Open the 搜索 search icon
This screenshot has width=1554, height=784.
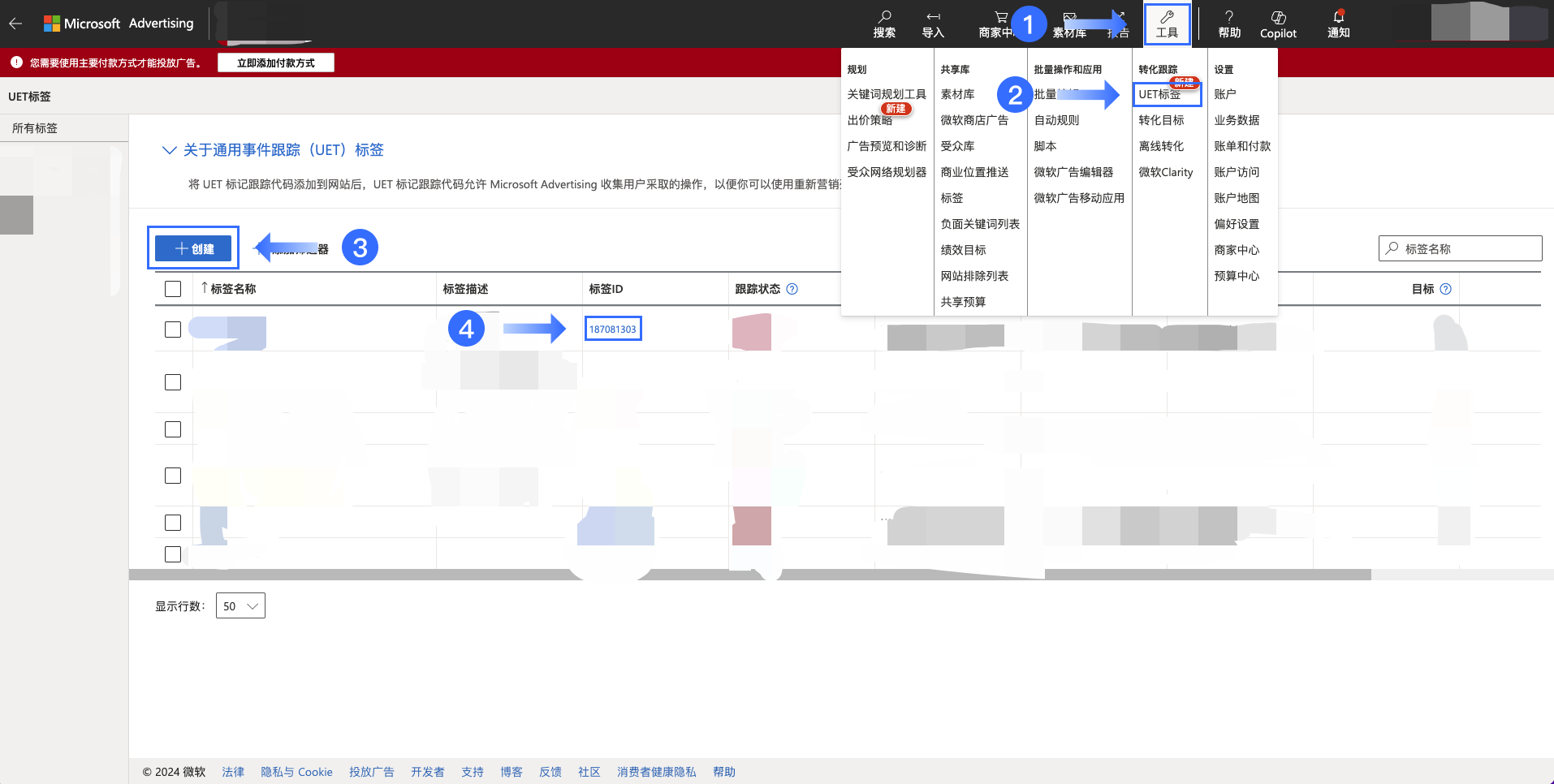coord(884,24)
